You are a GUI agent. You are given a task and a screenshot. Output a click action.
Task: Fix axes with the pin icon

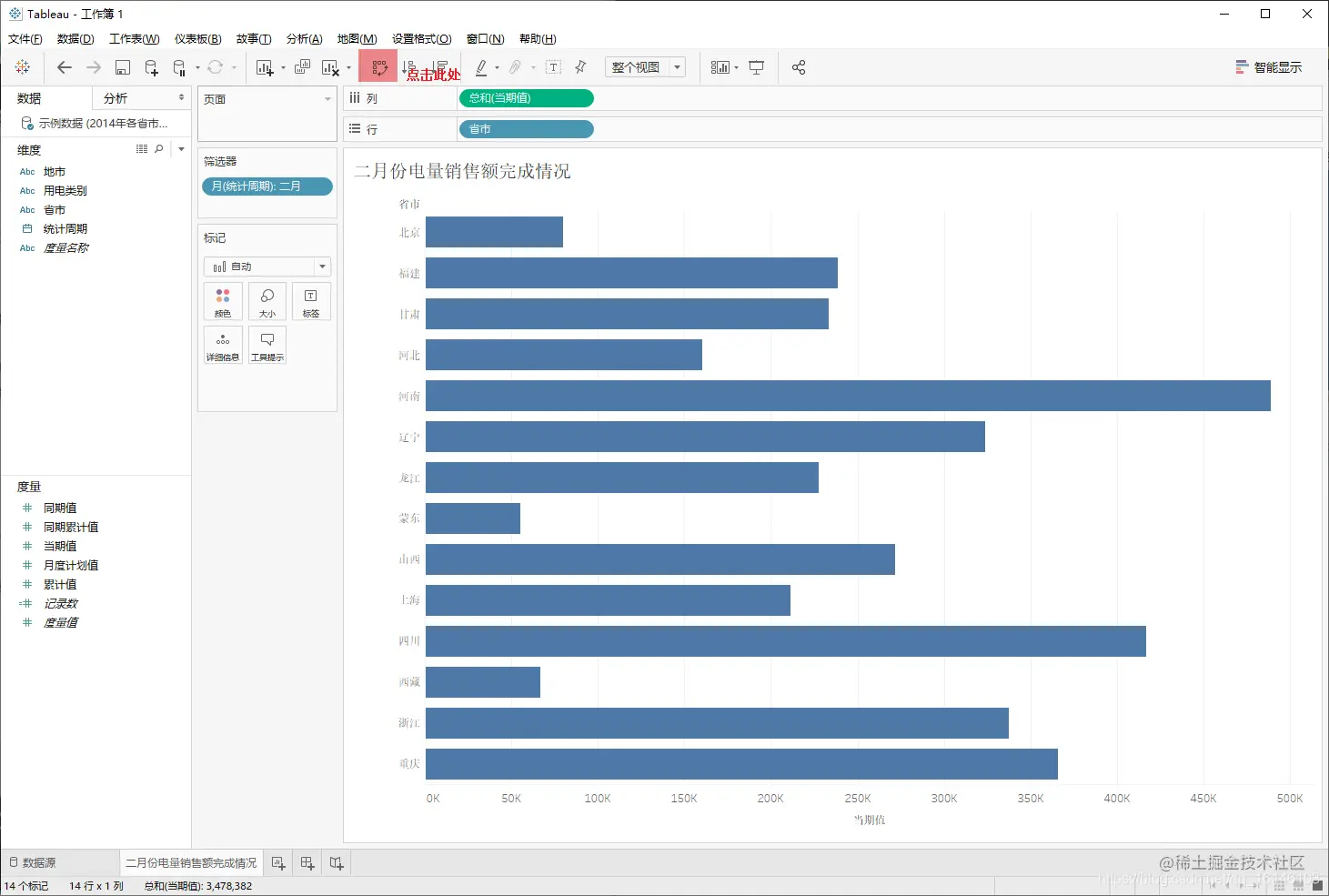click(580, 67)
